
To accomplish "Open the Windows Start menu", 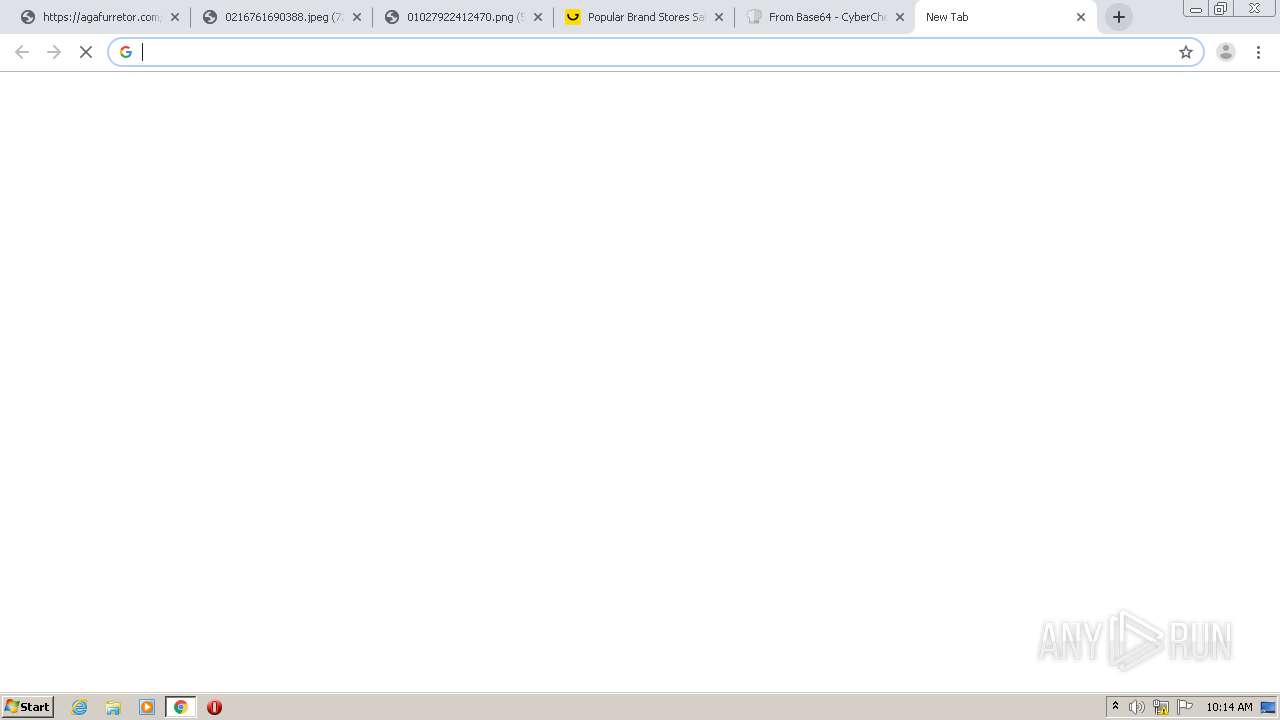I will pos(28,707).
